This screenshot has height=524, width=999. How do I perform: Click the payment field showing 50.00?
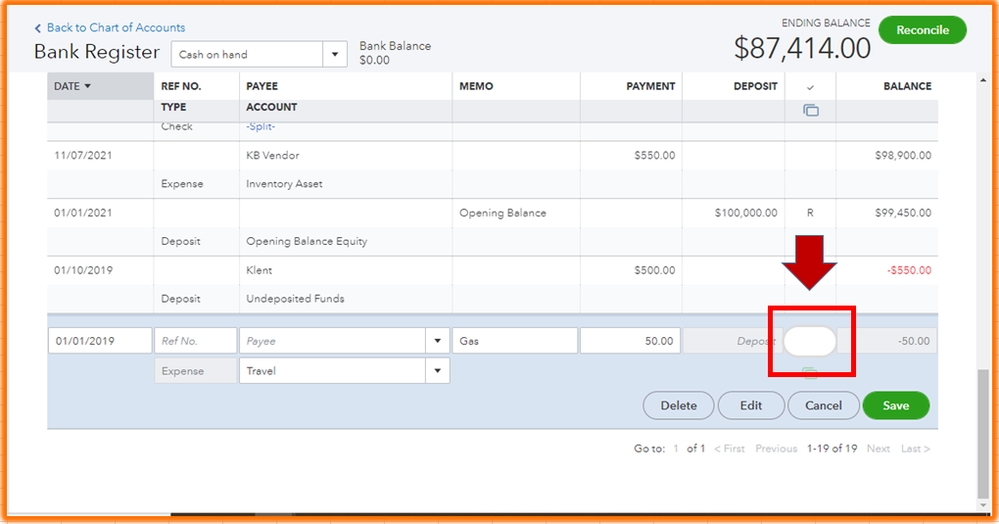[630, 340]
